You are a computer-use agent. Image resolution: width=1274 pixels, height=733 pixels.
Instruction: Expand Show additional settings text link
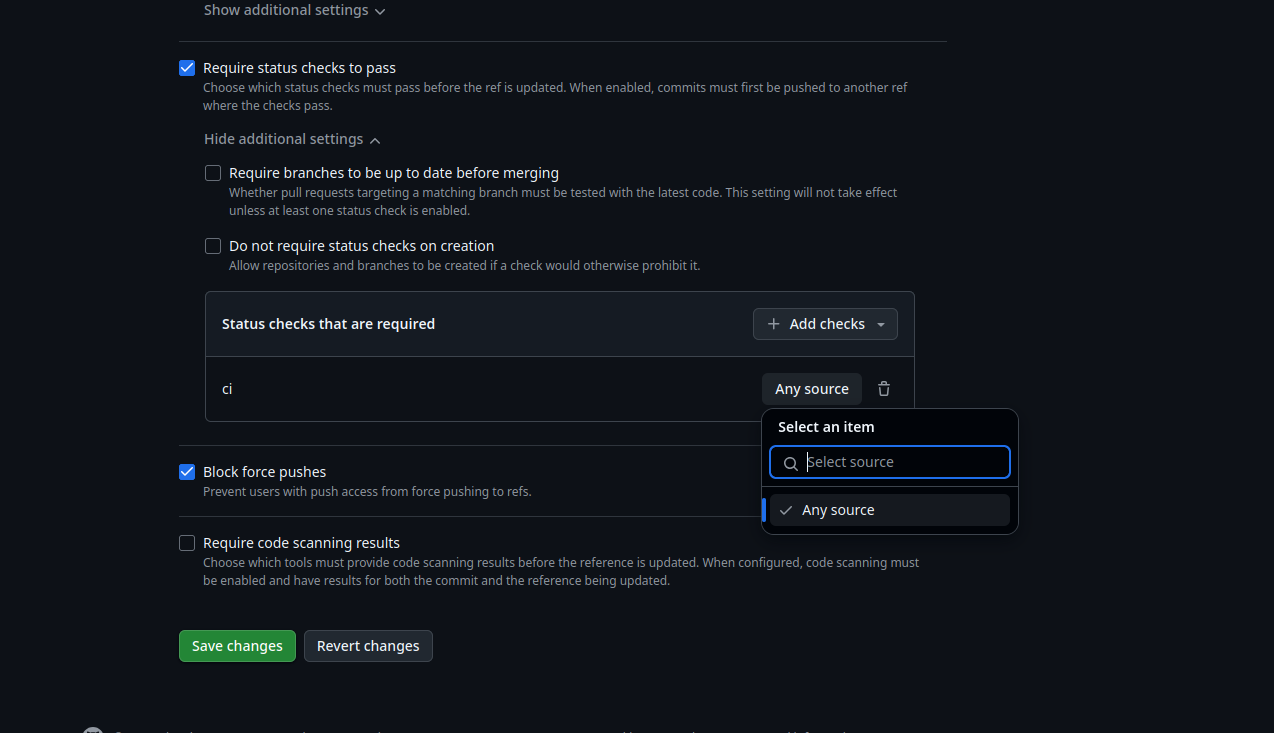pos(286,10)
